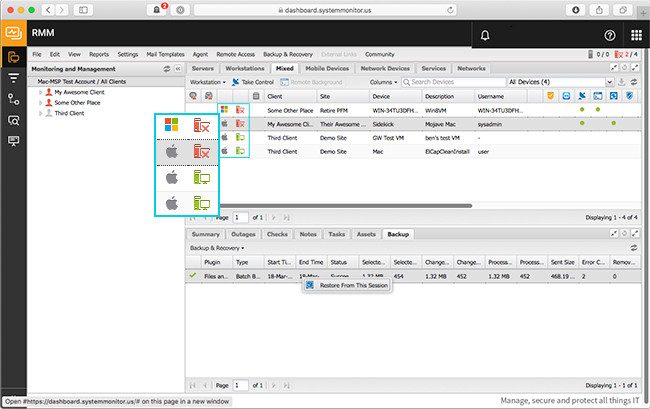Open the help question mark icon
Screen dimensions: 650x409
coord(609,36)
